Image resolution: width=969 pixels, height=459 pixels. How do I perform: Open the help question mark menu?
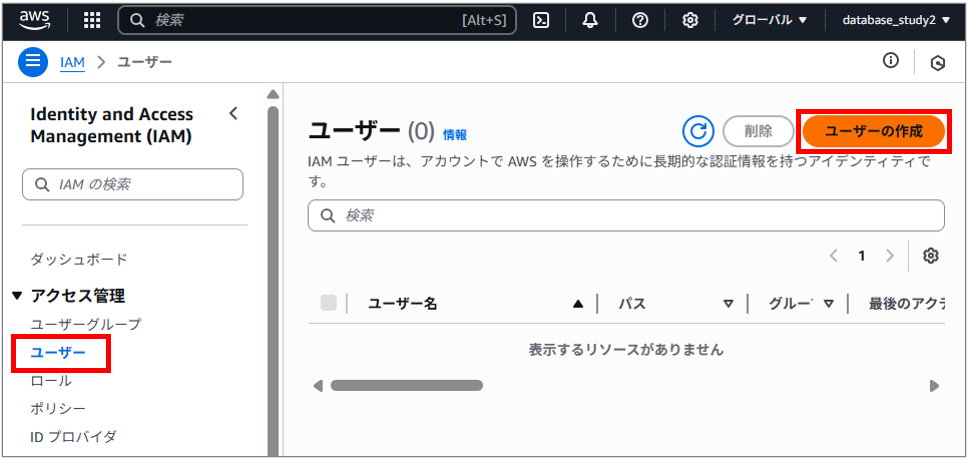tap(640, 20)
